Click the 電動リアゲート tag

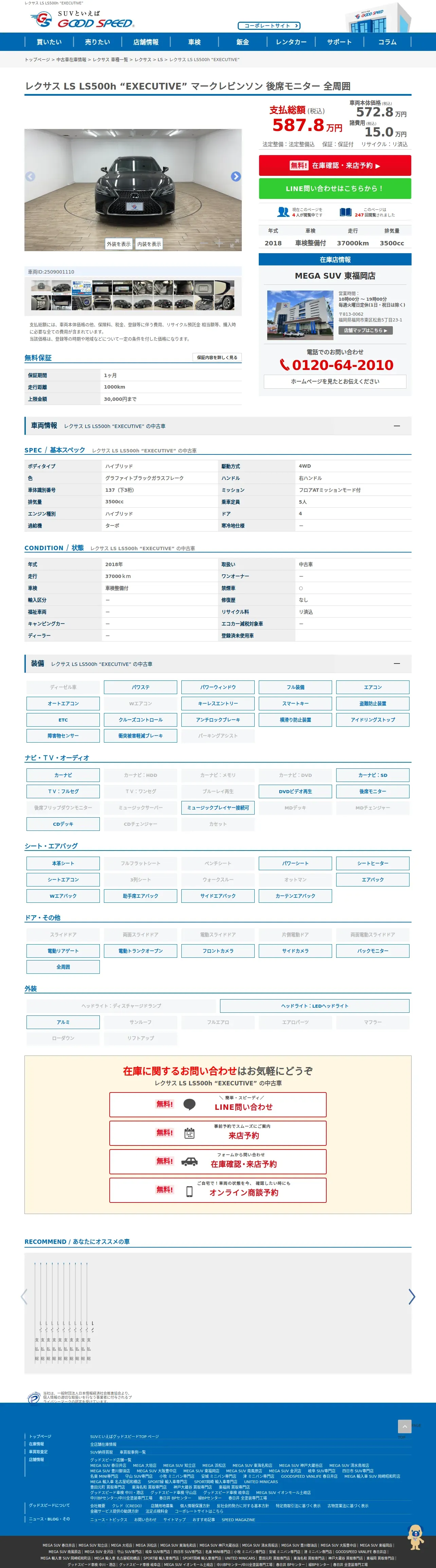63,951
